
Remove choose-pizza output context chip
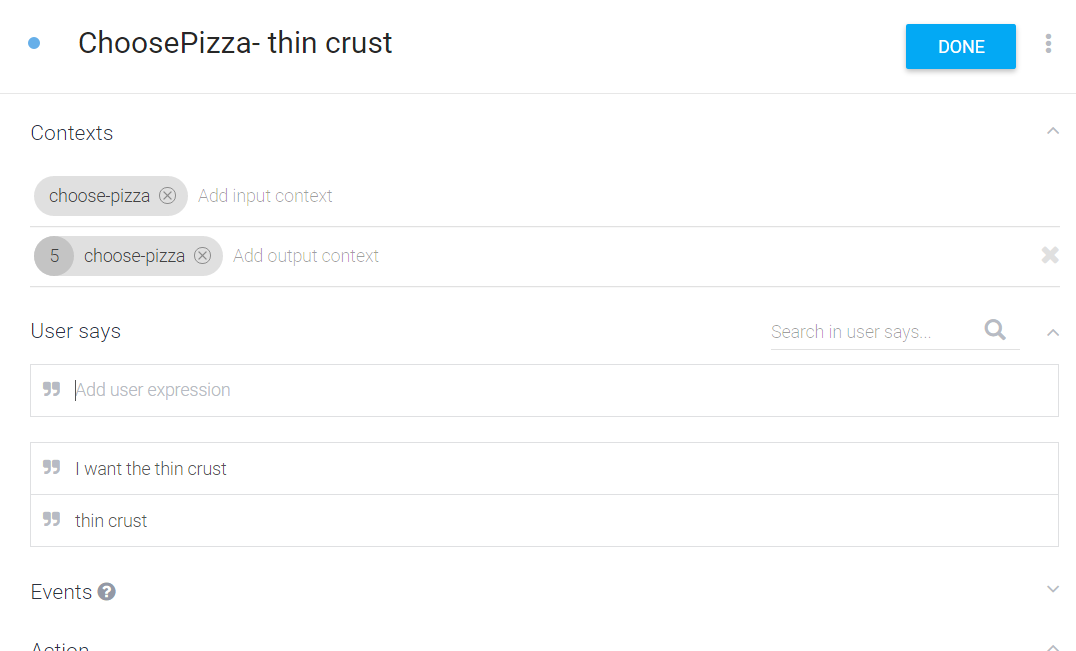(203, 256)
